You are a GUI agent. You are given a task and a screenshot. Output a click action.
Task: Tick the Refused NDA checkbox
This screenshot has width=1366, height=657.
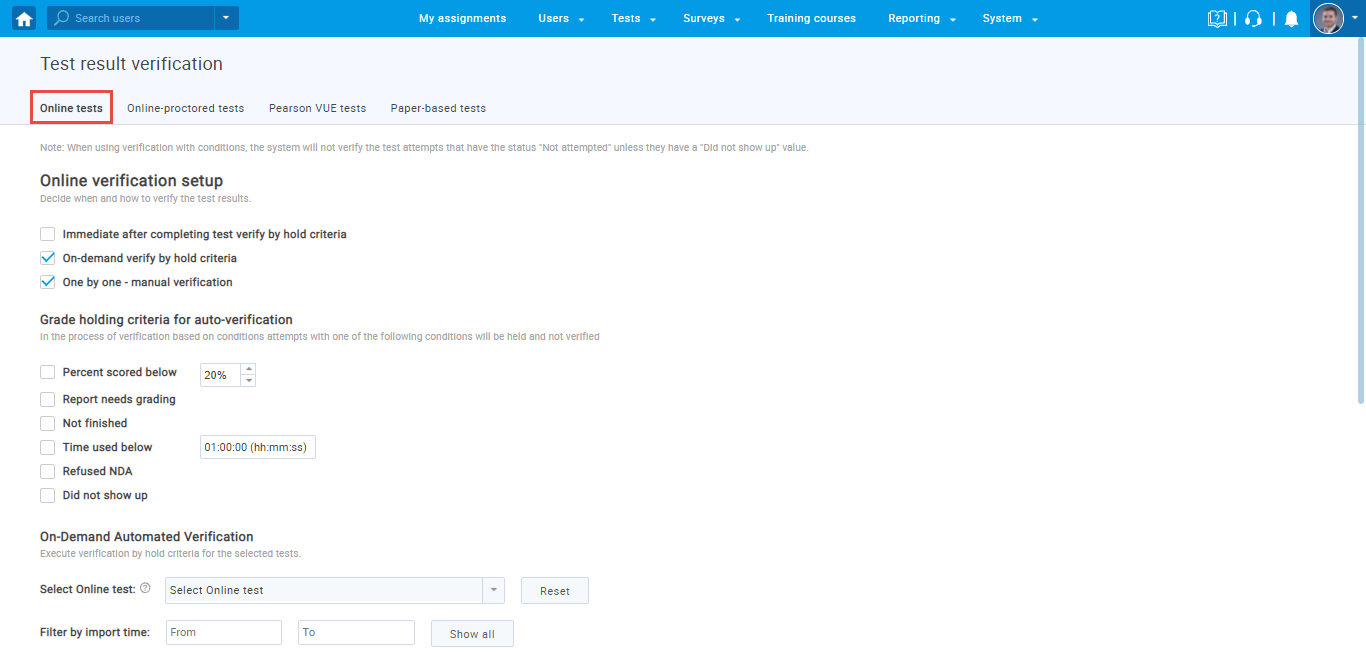tap(48, 471)
